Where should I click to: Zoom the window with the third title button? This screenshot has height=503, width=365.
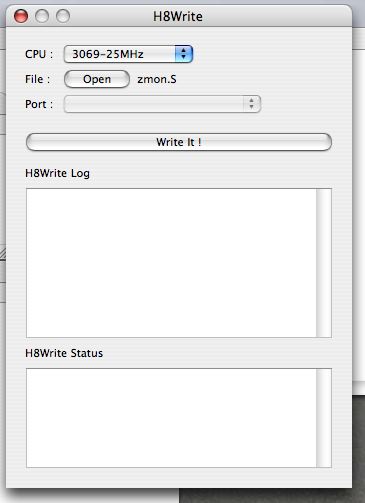pyautogui.click(x=63, y=16)
